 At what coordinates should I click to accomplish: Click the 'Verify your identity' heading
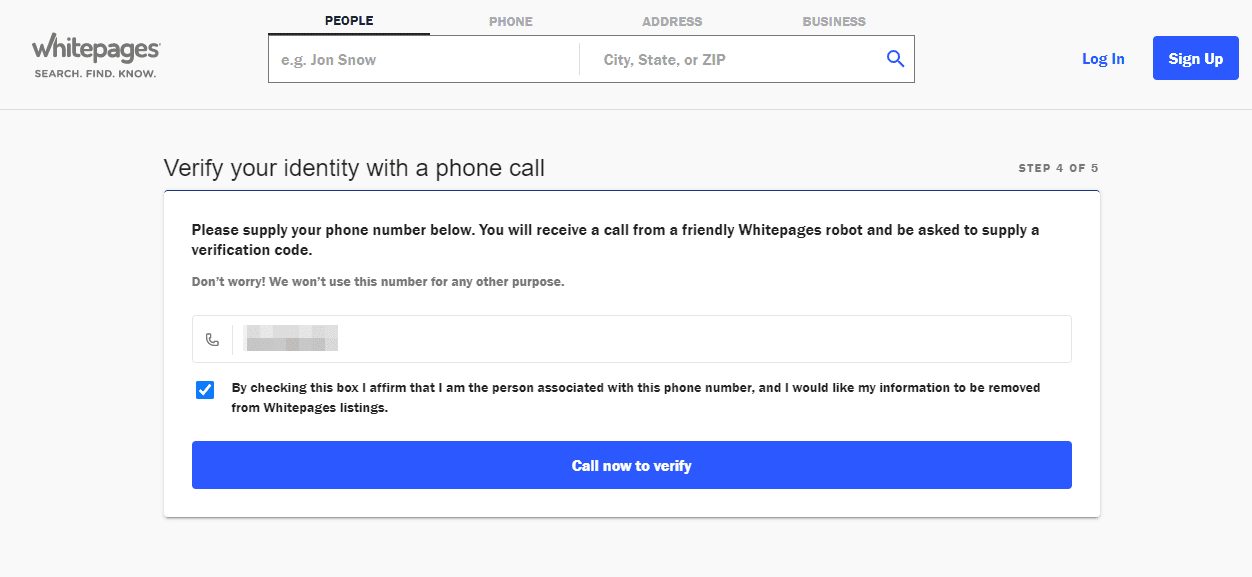[354, 168]
